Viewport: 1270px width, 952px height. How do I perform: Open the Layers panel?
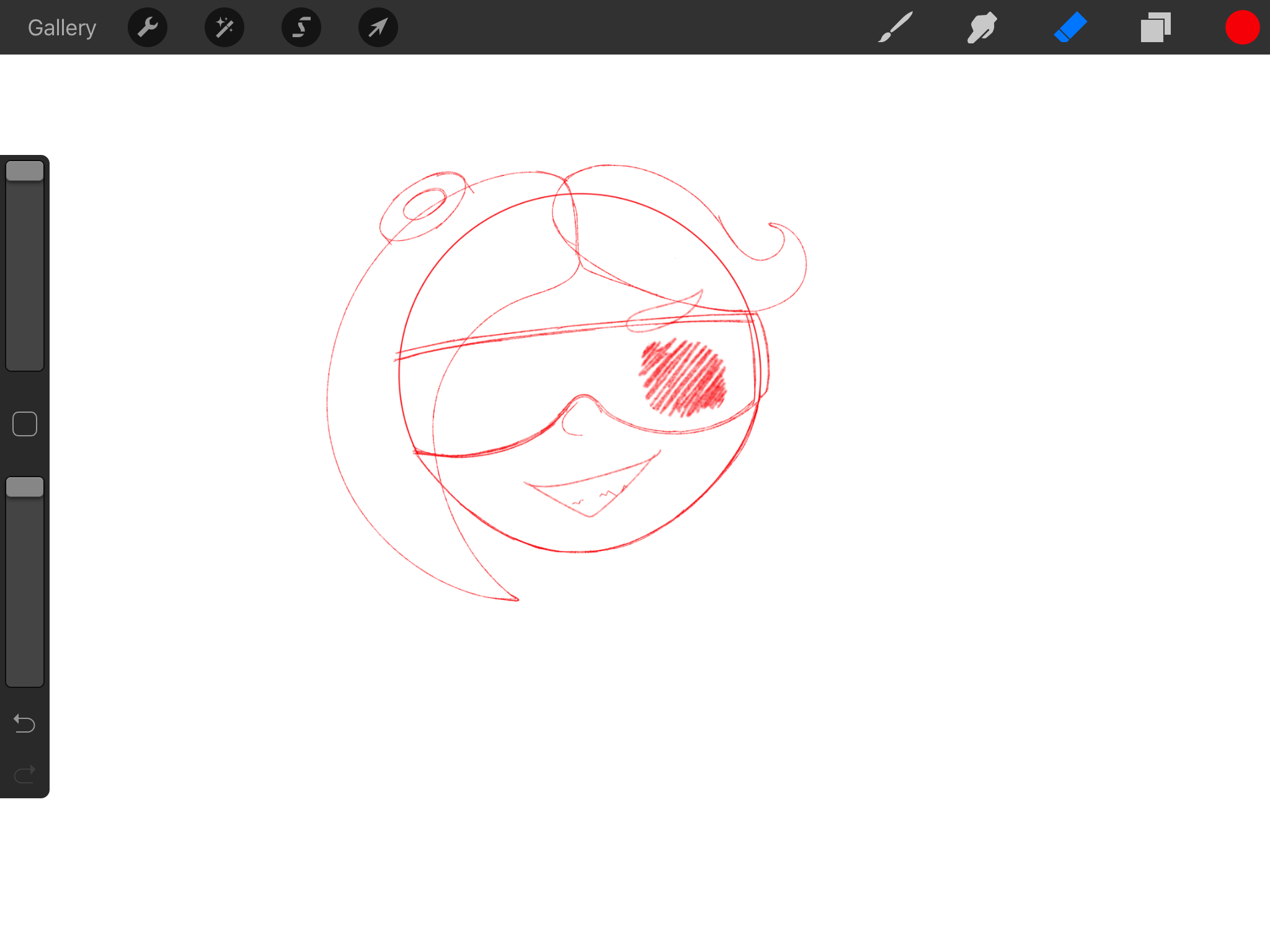click(x=1155, y=28)
